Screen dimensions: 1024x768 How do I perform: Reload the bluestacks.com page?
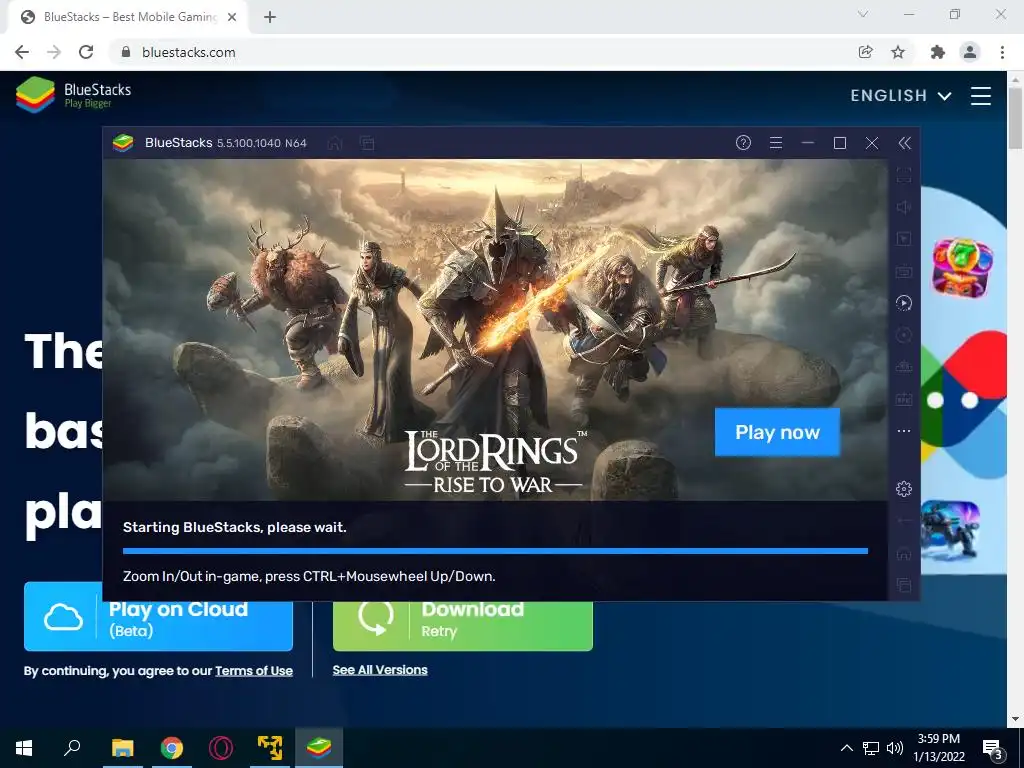click(x=86, y=52)
